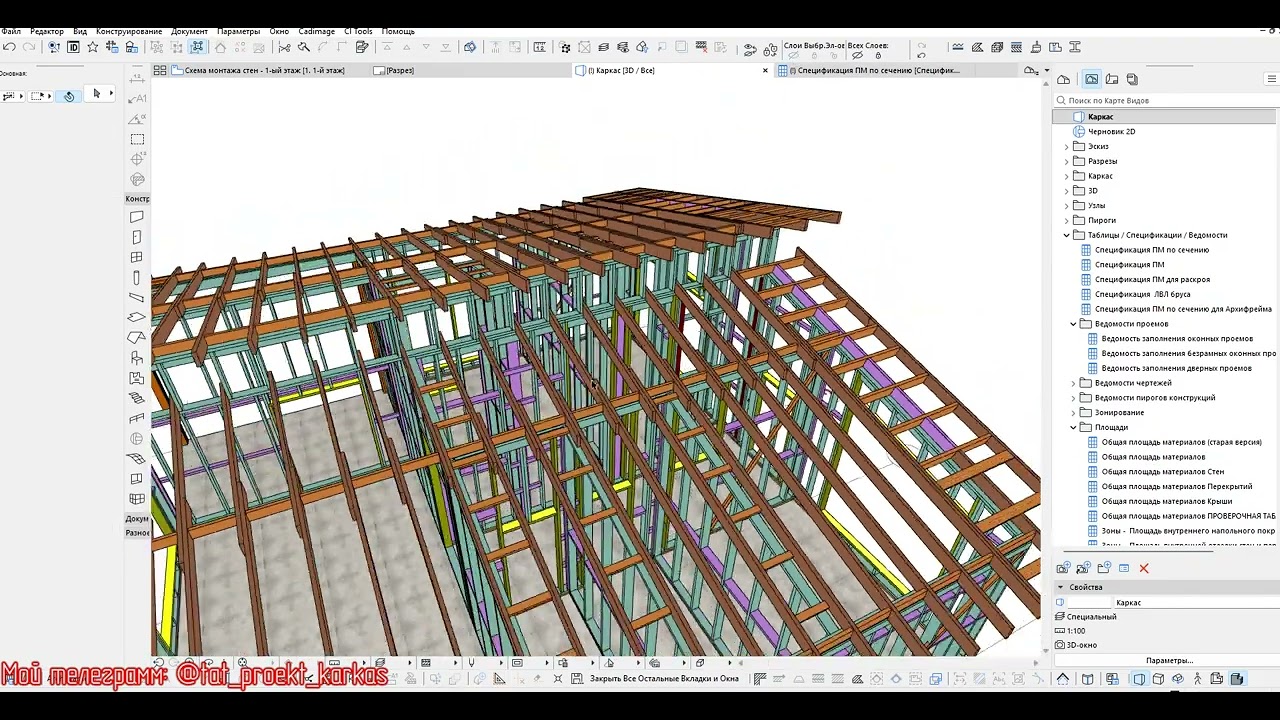
Task: Select the Marquee tool in toolbox
Action: pos(137,139)
